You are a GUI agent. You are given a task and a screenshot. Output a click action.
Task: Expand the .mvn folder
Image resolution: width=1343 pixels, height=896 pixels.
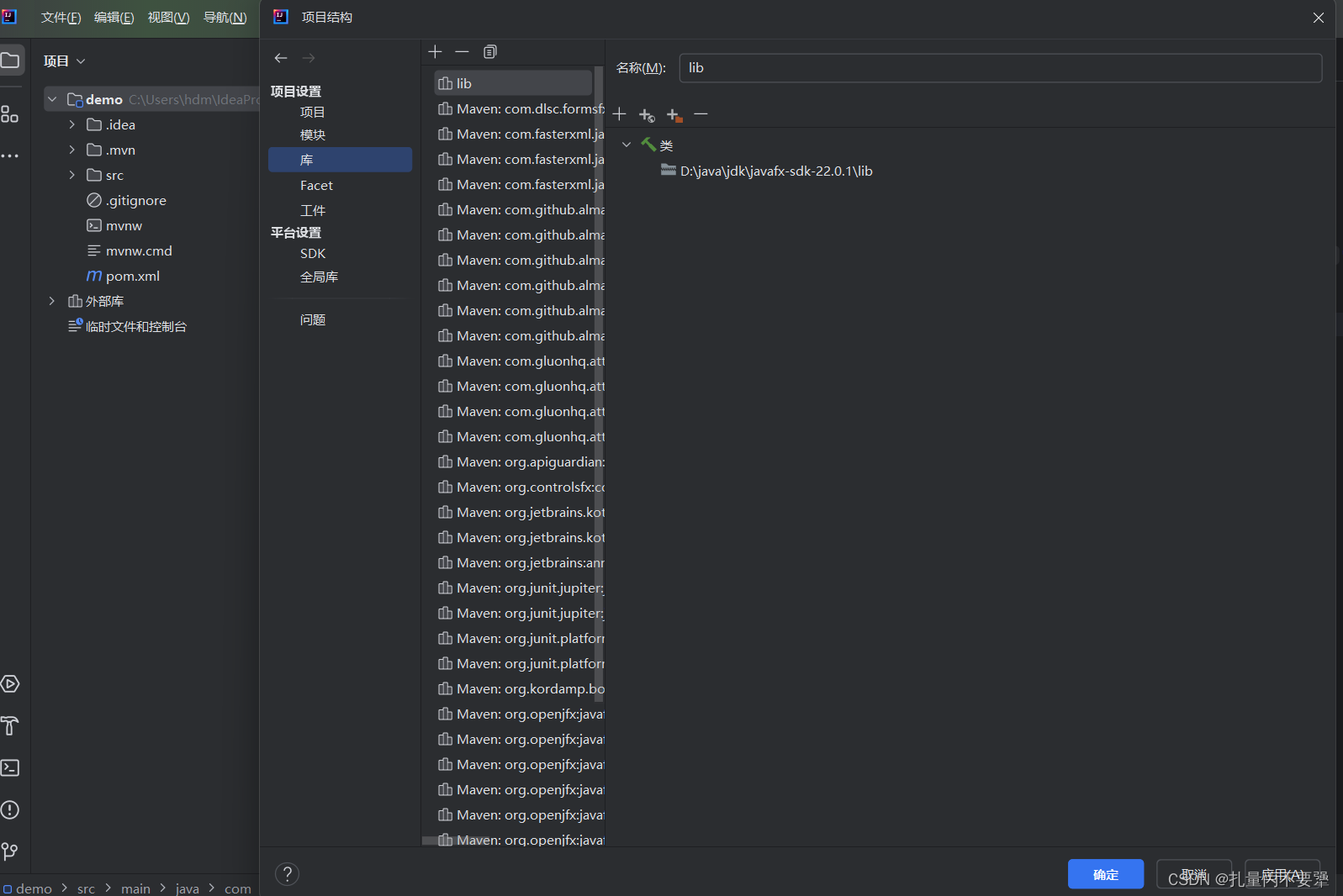(x=72, y=150)
